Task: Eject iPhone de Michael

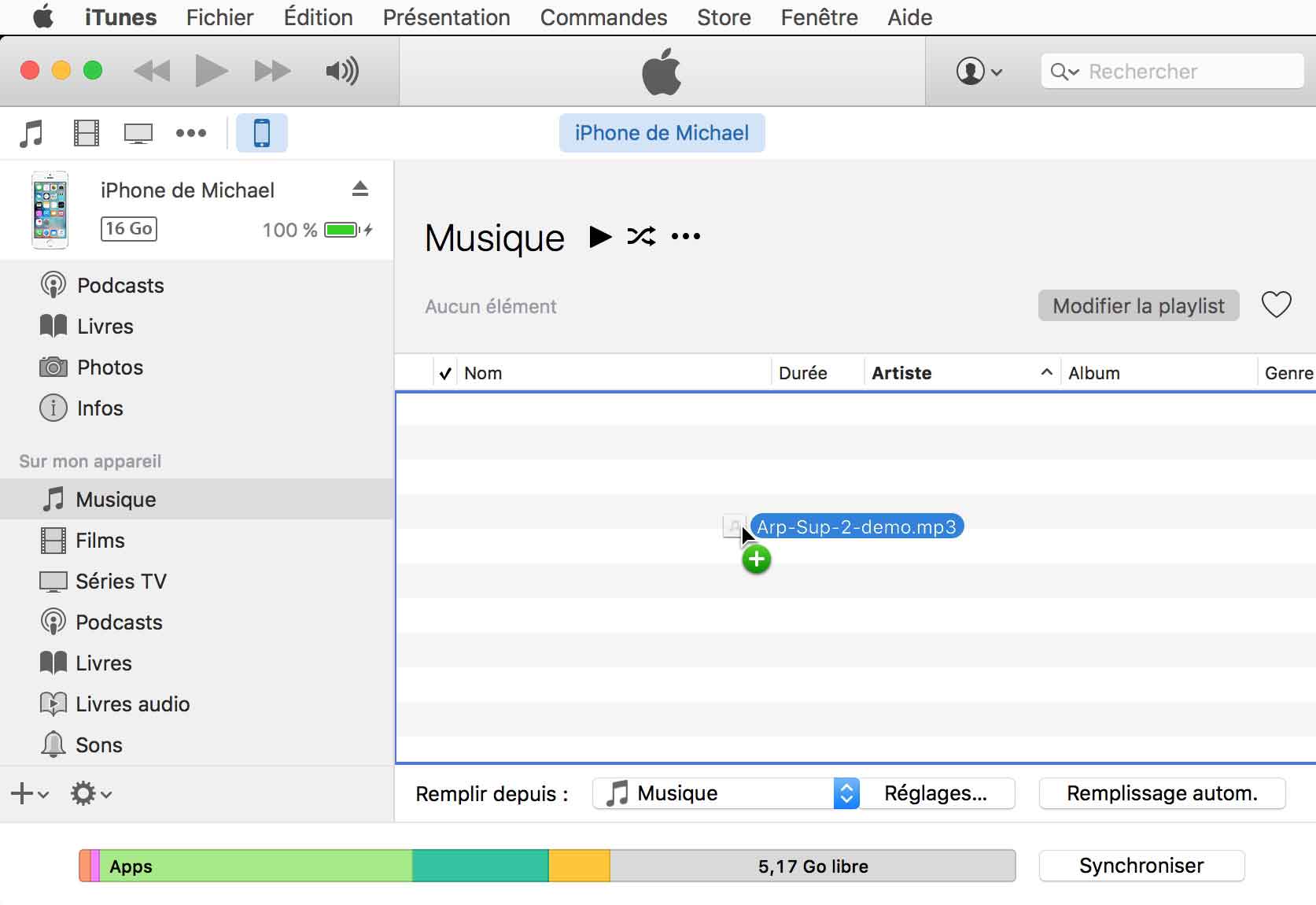Action: tap(360, 189)
